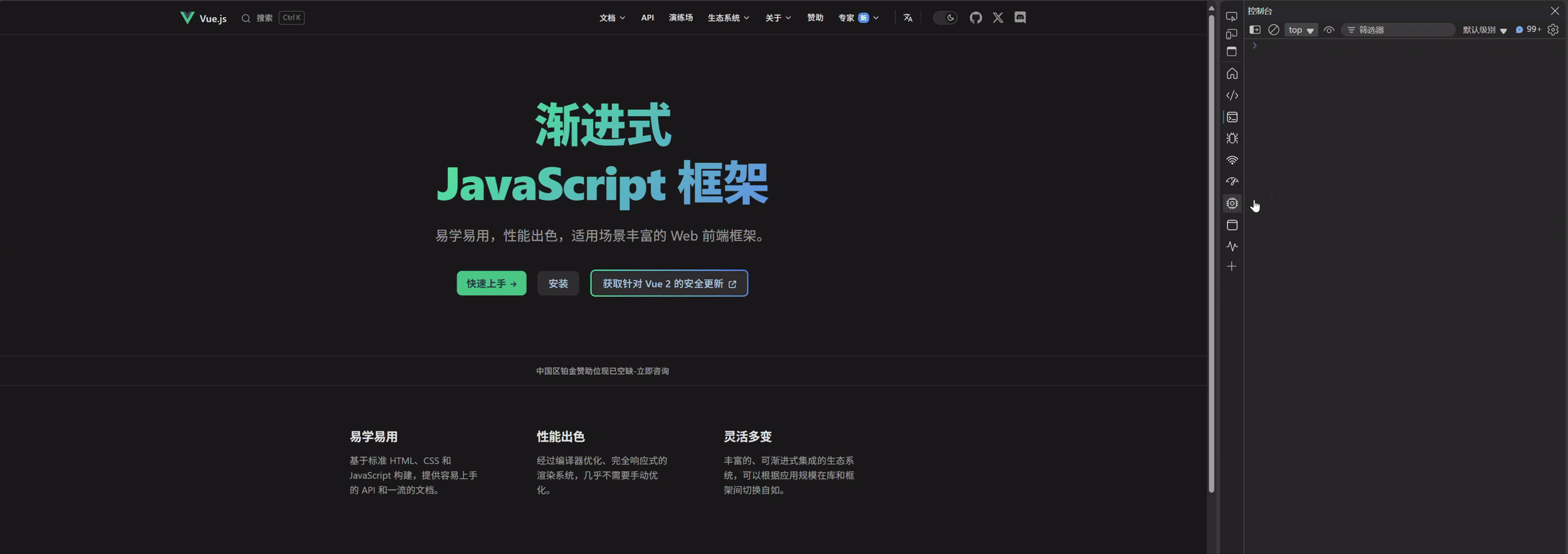Open the Elements panel code icon
Viewport: 1568px width, 554px height.
[1232, 95]
